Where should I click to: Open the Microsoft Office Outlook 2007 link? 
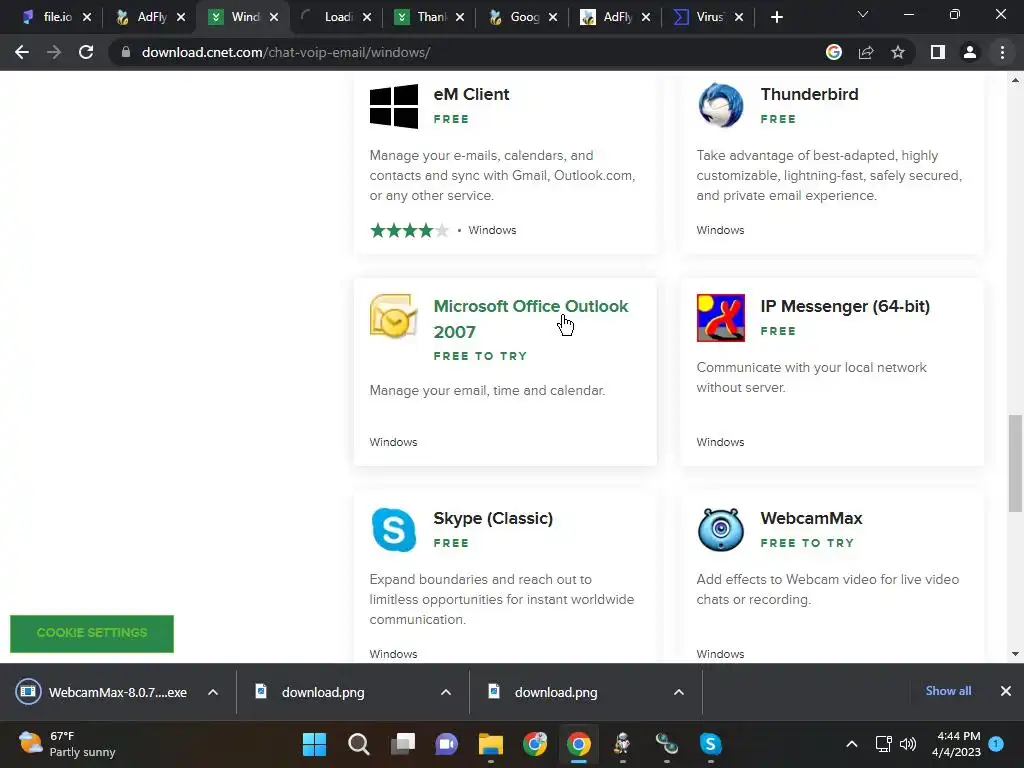531,319
